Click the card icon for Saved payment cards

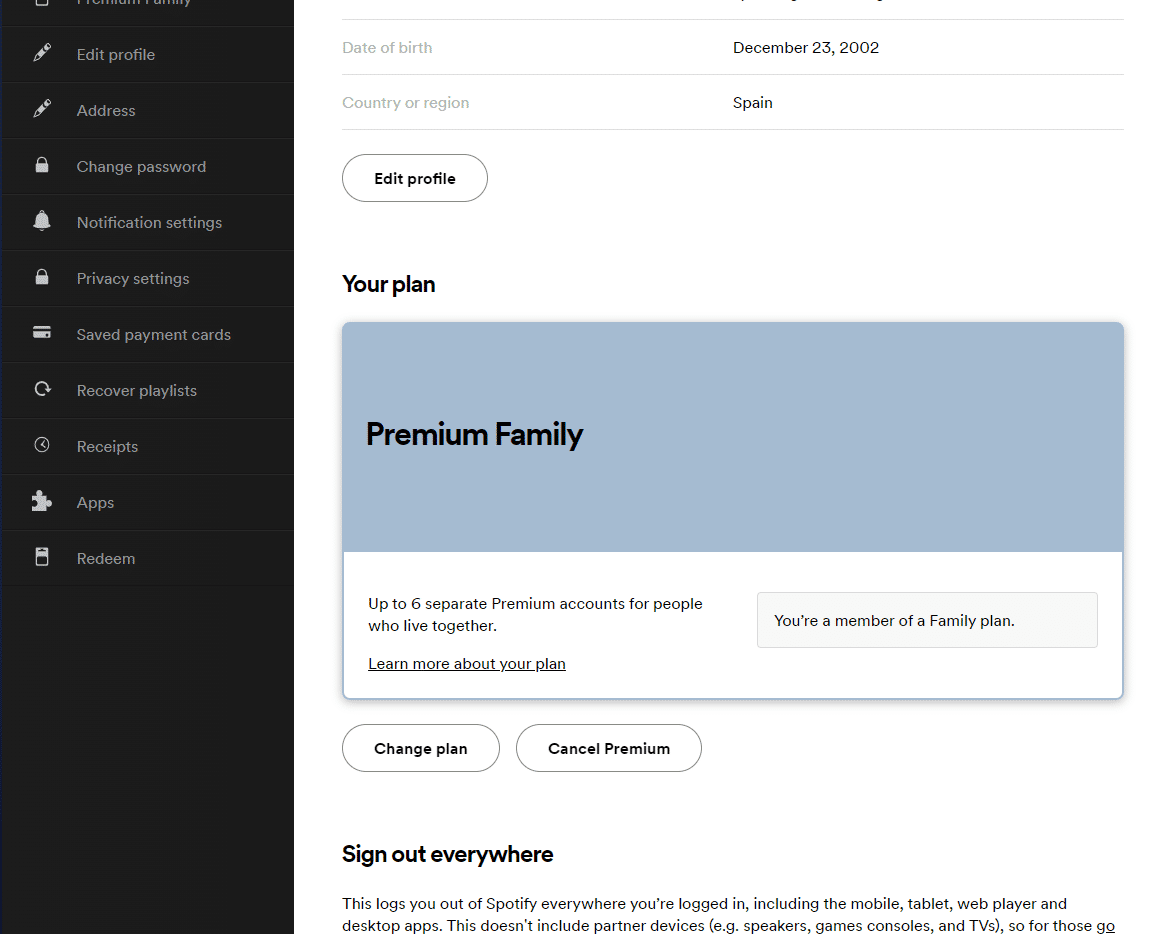pos(42,334)
